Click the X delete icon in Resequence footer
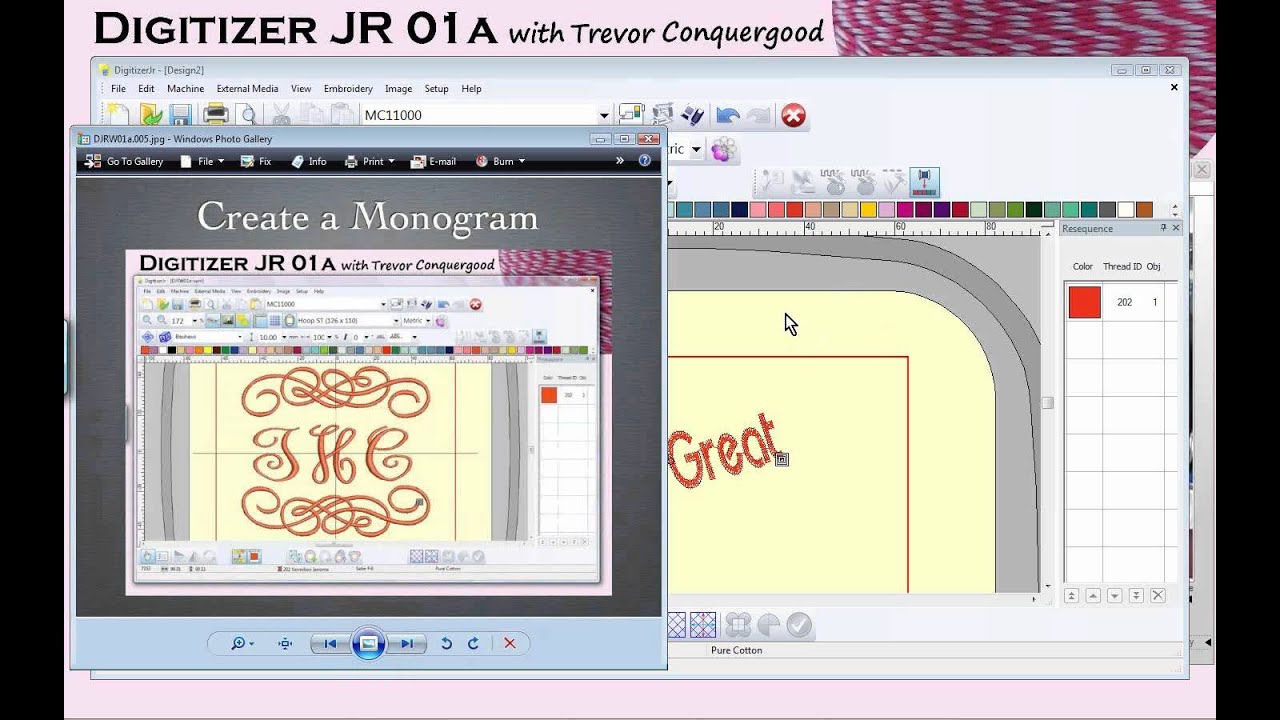 [1158, 595]
